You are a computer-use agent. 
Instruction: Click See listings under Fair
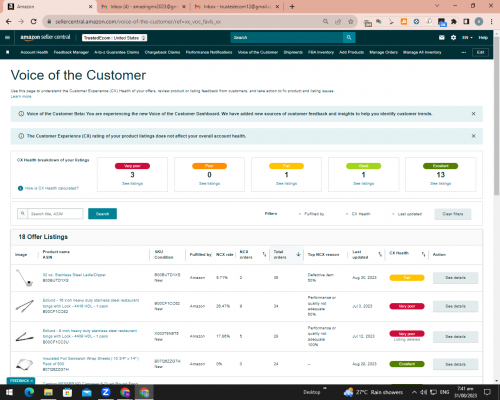[286, 184]
